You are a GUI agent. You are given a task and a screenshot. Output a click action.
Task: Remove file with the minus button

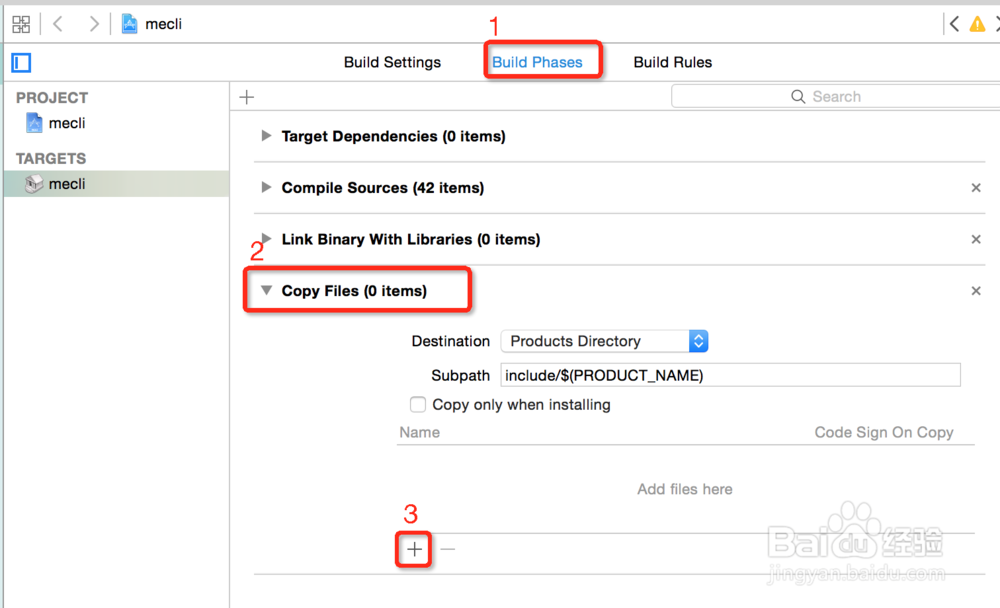[448, 549]
